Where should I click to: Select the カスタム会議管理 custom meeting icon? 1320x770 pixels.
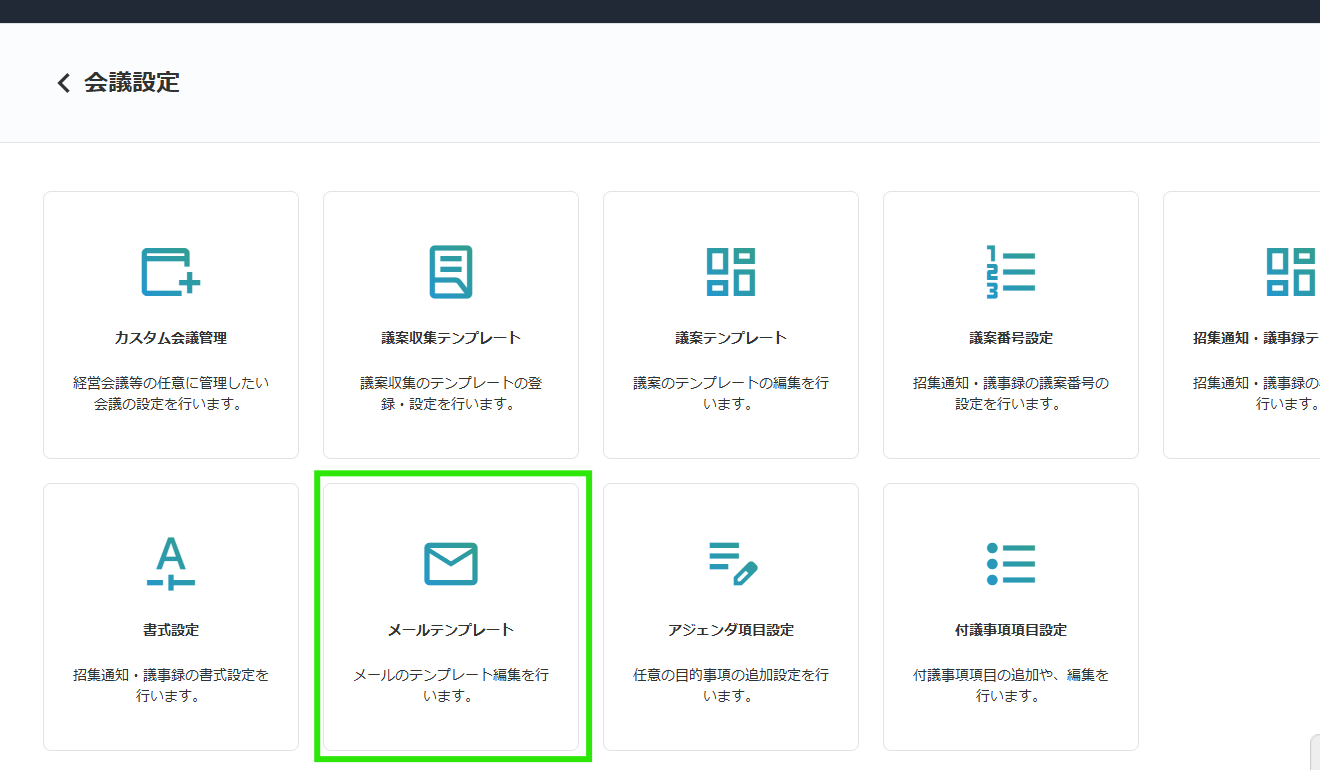click(x=170, y=270)
